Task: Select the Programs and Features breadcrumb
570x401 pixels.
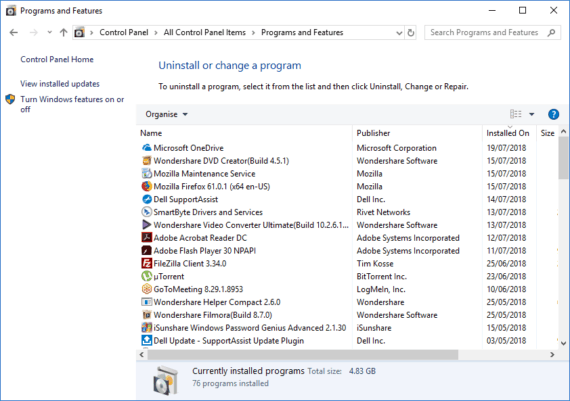Action: coord(302,32)
